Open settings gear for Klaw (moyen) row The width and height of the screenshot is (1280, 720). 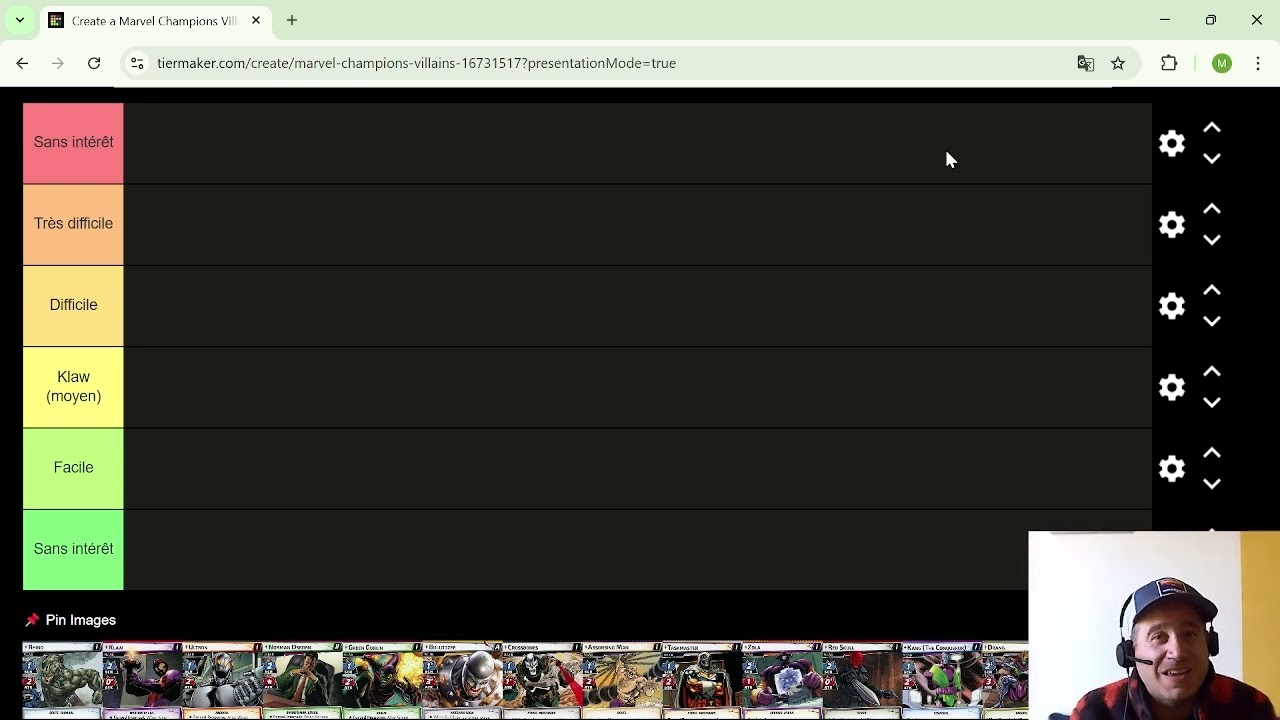1172,387
